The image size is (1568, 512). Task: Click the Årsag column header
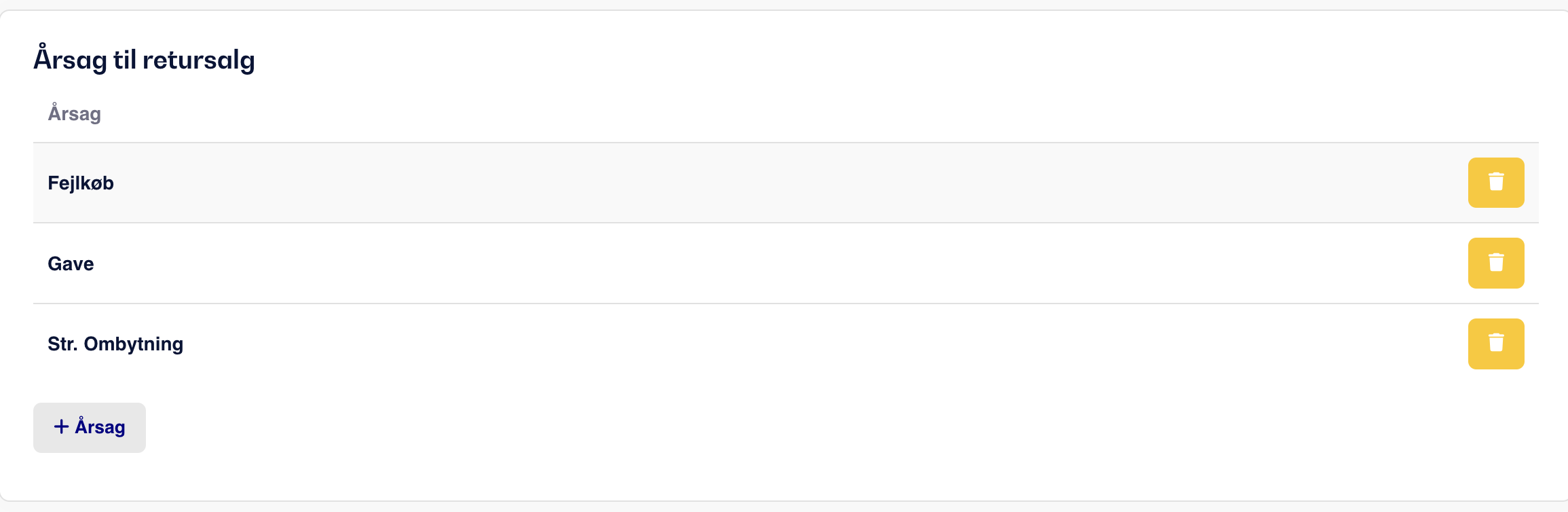click(x=75, y=113)
